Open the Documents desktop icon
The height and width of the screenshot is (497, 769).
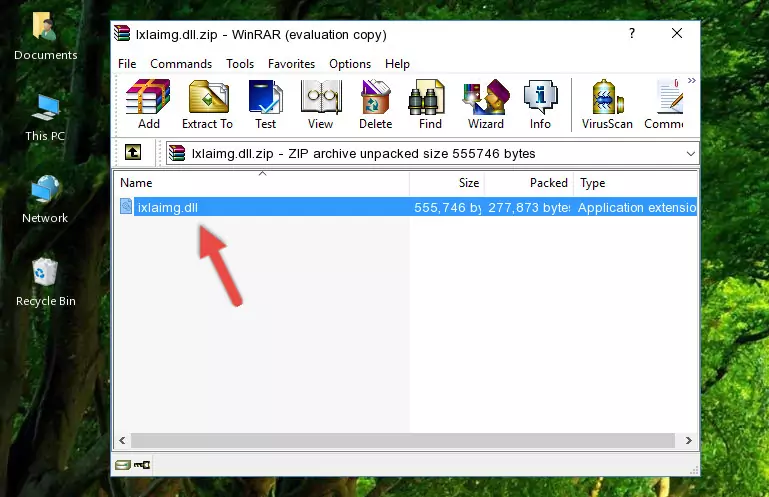pyautogui.click(x=46, y=37)
